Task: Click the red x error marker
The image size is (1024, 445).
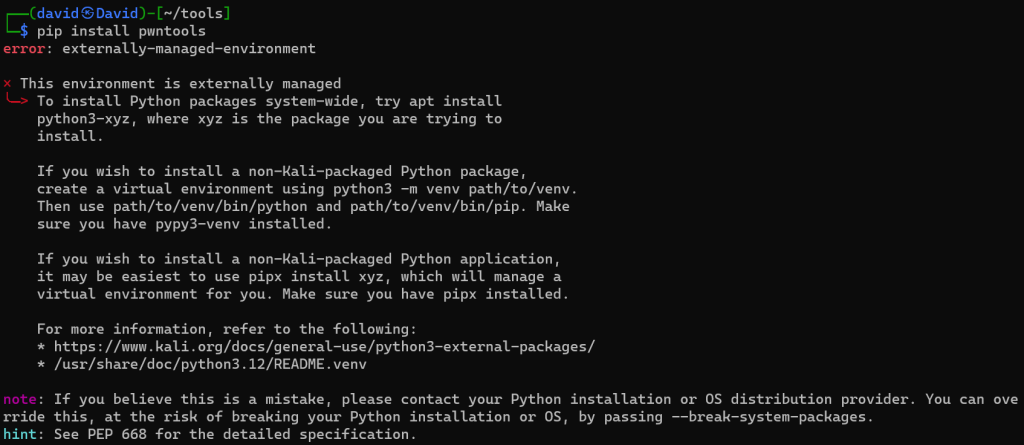Action: click(x=8, y=84)
